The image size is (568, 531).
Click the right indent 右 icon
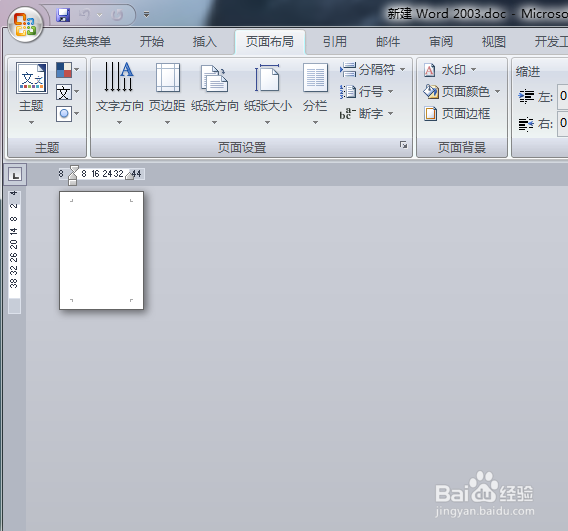[x=526, y=124]
